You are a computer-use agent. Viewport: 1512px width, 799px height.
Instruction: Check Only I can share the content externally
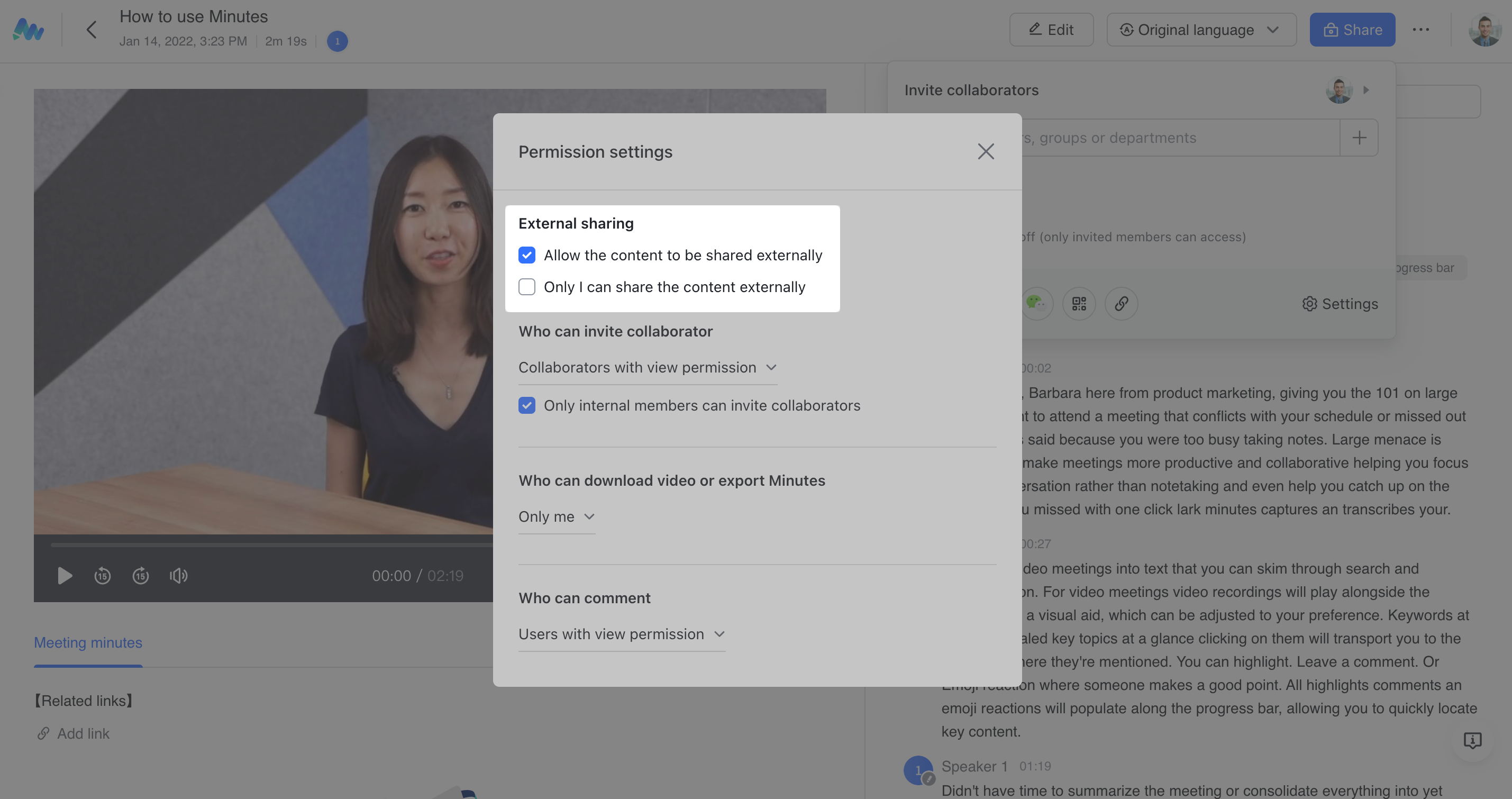[526, 286]
